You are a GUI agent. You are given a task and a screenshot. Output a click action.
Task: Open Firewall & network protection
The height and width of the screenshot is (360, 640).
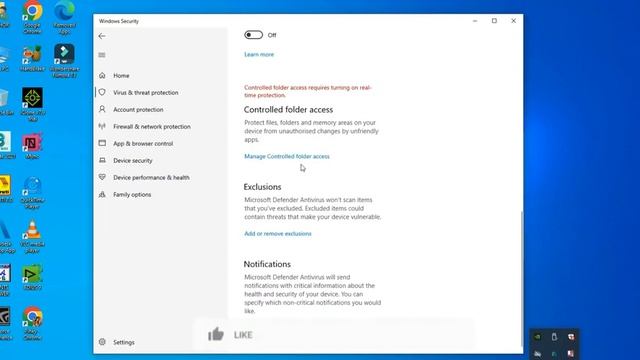[x=152, y=127]
